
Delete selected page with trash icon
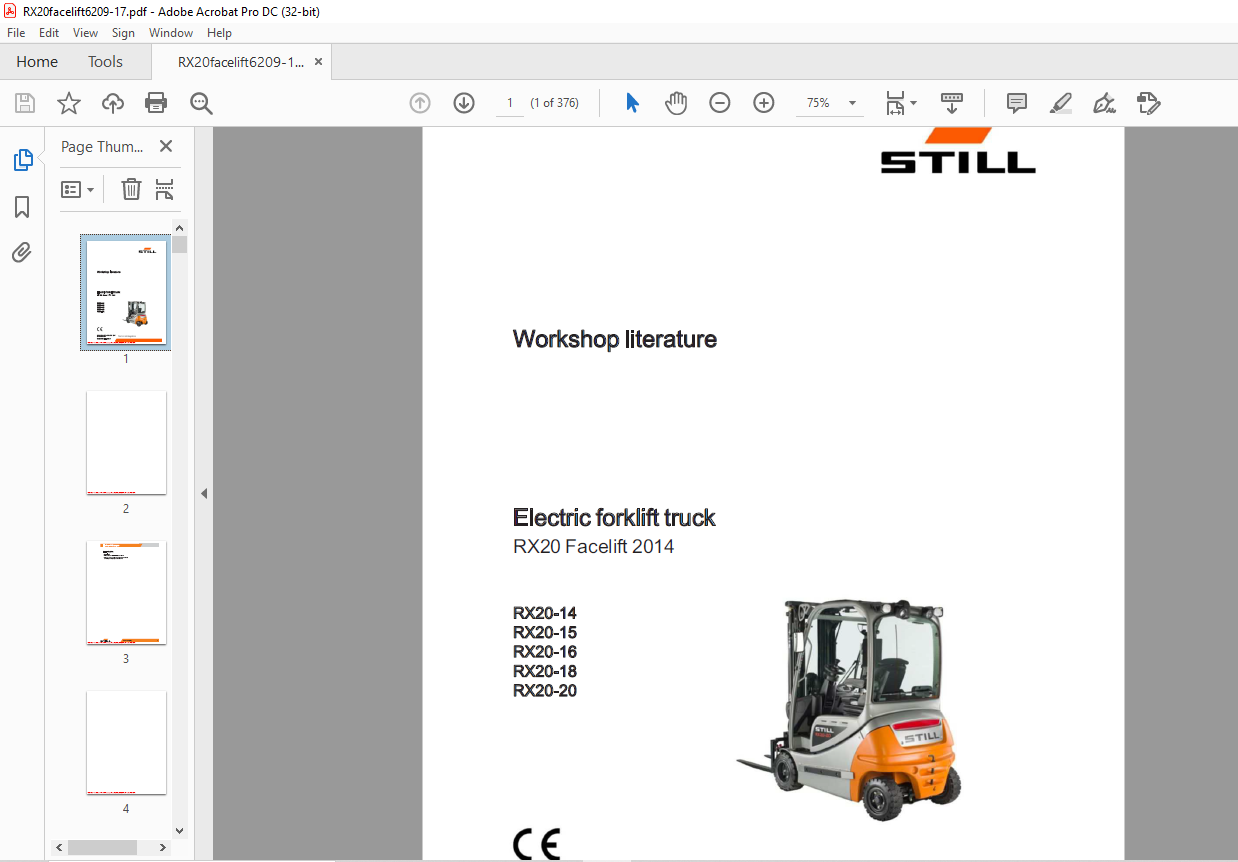pyautogui.click(x=131, y=189)
